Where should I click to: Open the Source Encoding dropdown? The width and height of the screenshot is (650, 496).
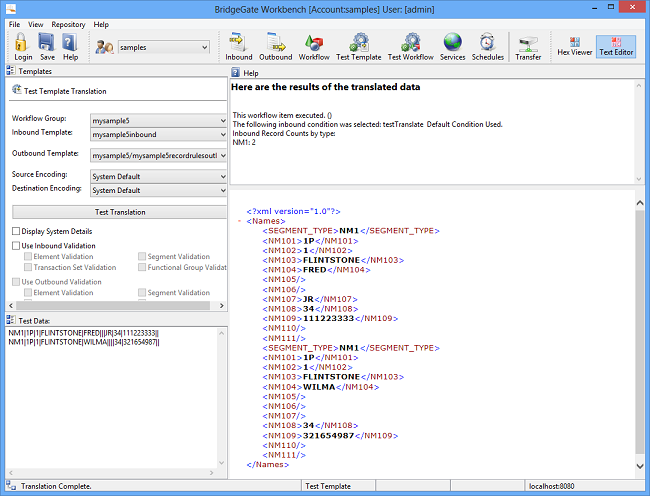(x=158, y=177)
